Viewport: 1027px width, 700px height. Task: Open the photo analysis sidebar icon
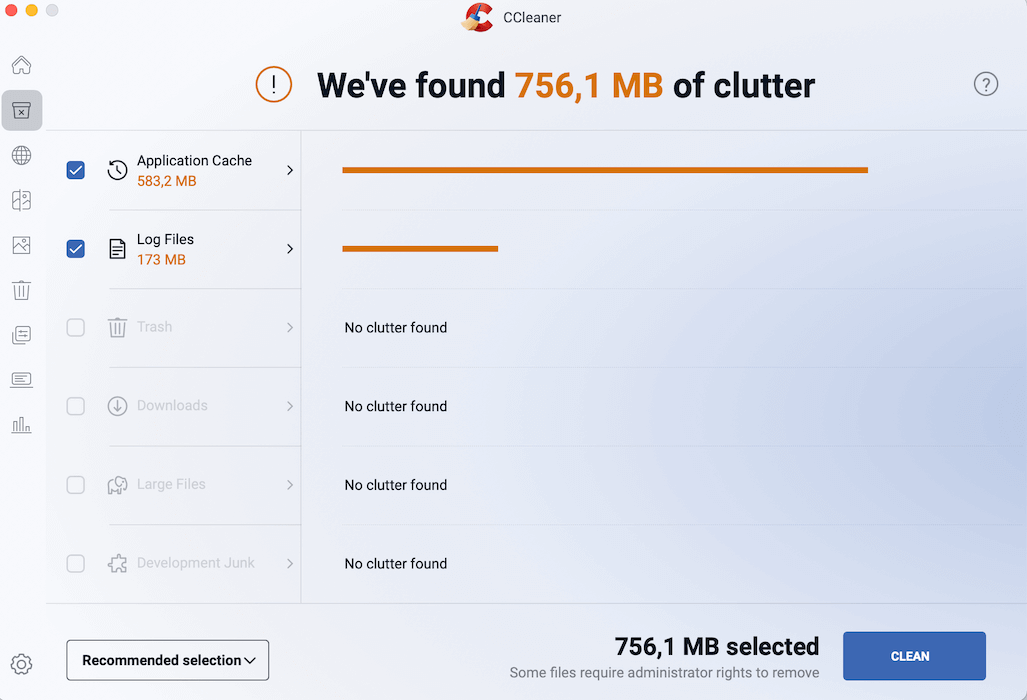(21, 245)
